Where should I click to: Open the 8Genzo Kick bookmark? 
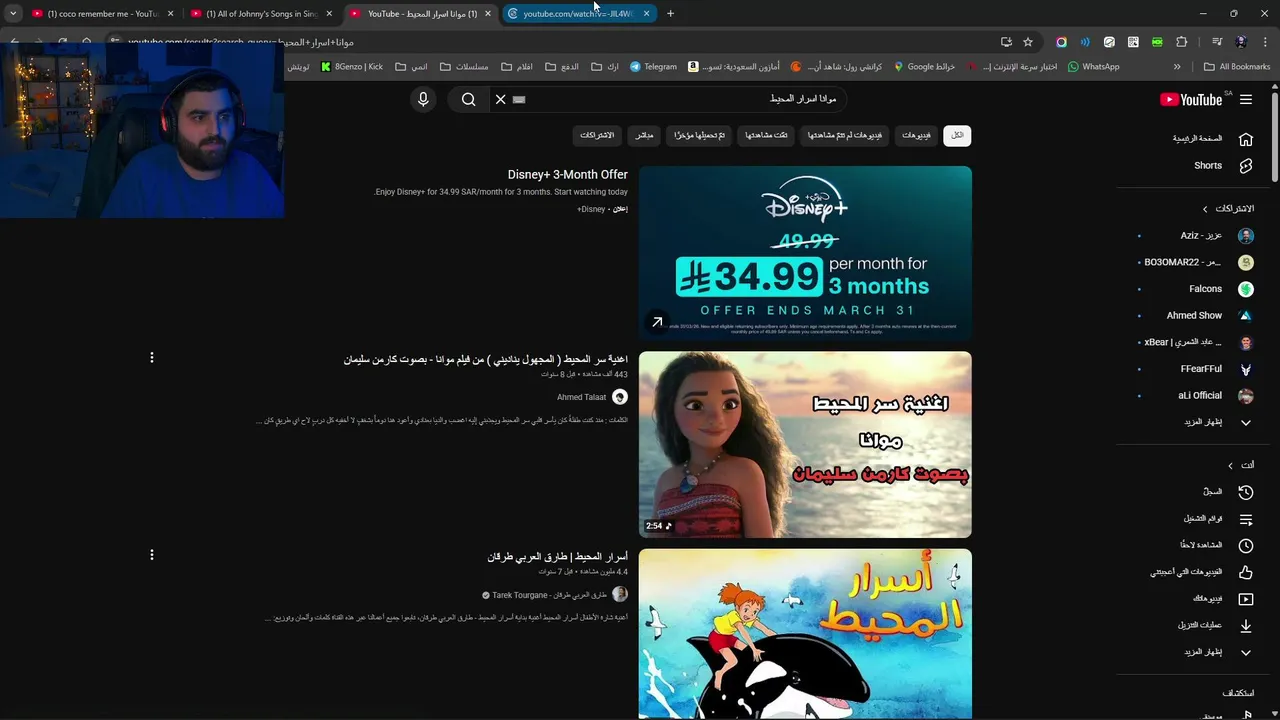pyautogui.click(x=352, y=67)
